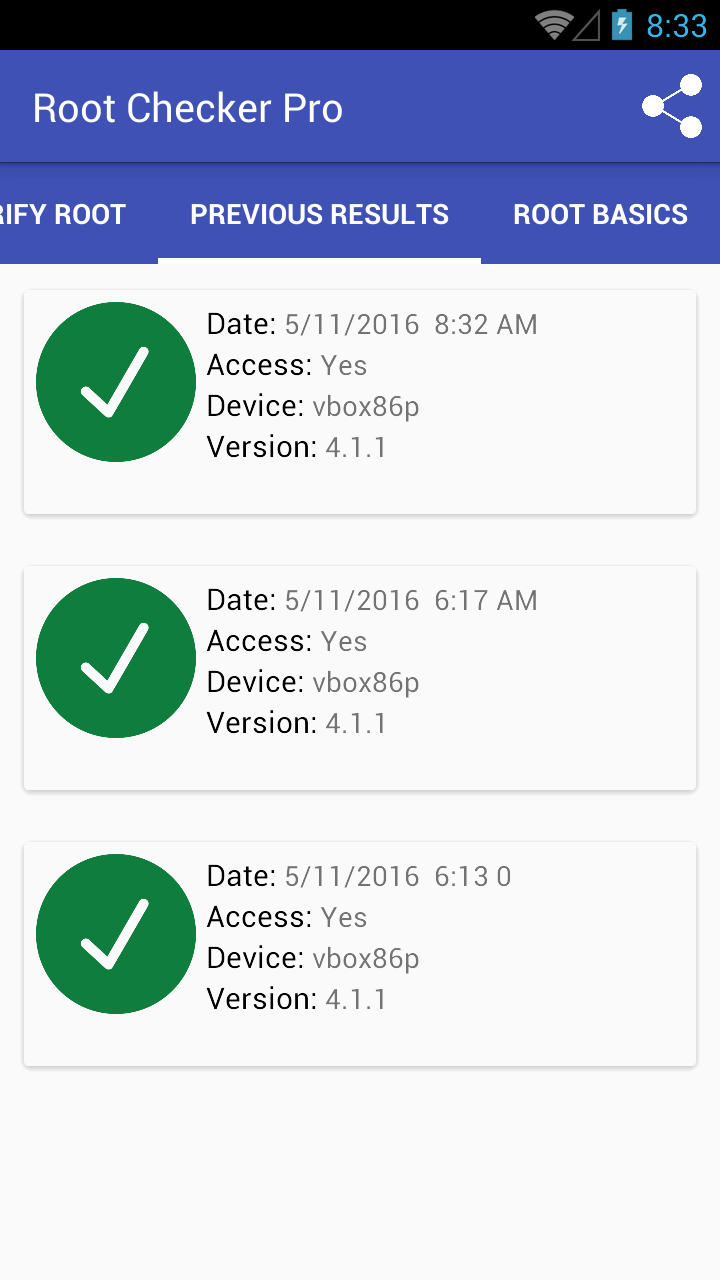Tap the Root Checker Pro title
Viewport: 720px width, 1280px height.
coord(188,108)
